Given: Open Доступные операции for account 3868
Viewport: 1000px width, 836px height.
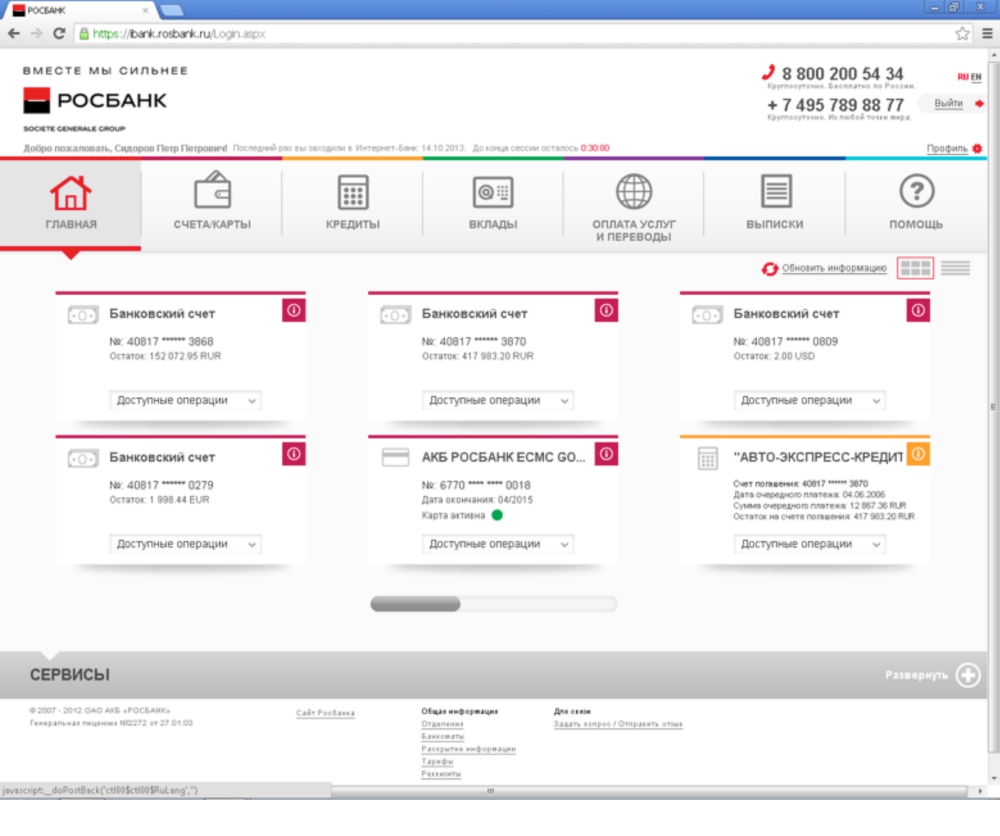Looking at the screenshot, I should 186,400.
